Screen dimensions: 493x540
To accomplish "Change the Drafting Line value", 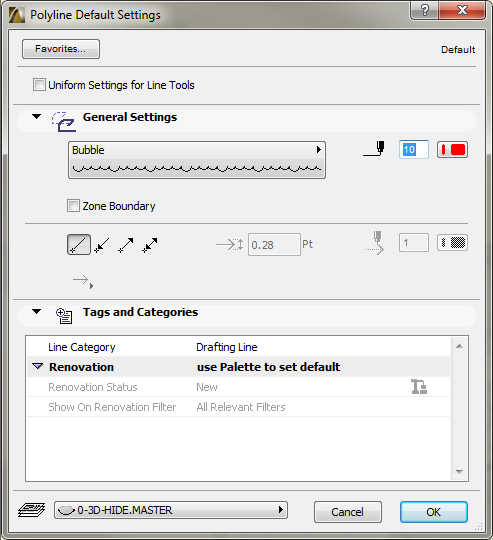I will coord(227,347).
